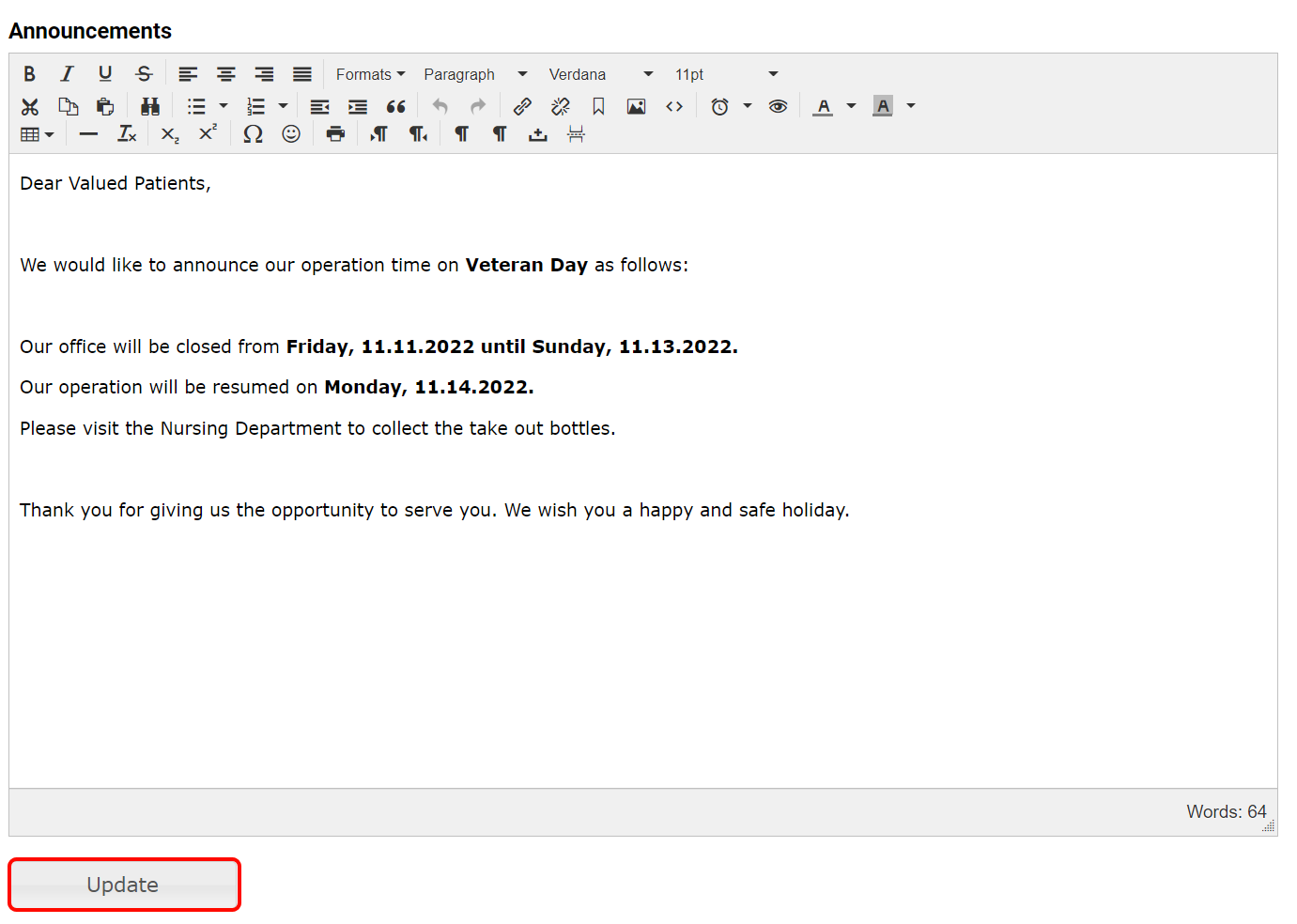Insert a link with the chain icon
1297x924 pixels.
pyautogui.click(x=522, y=106)
